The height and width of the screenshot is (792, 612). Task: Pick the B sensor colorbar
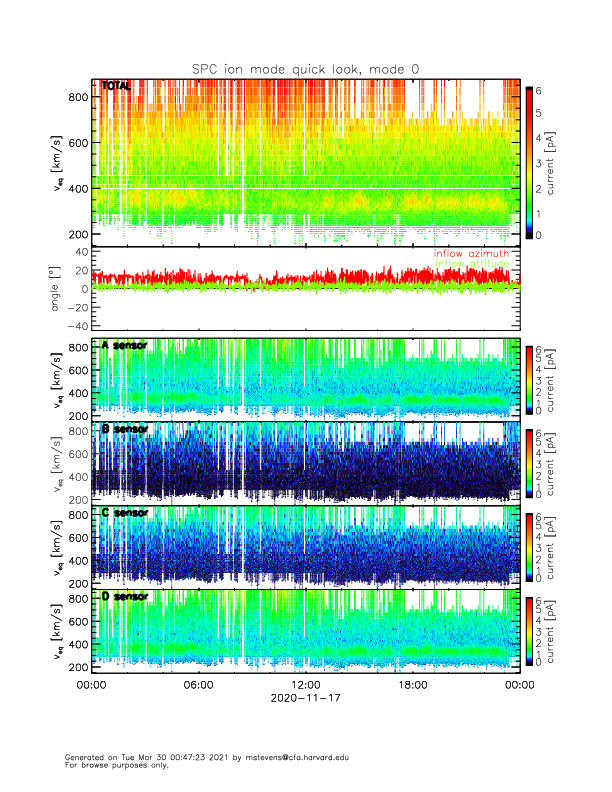[530, 462]
